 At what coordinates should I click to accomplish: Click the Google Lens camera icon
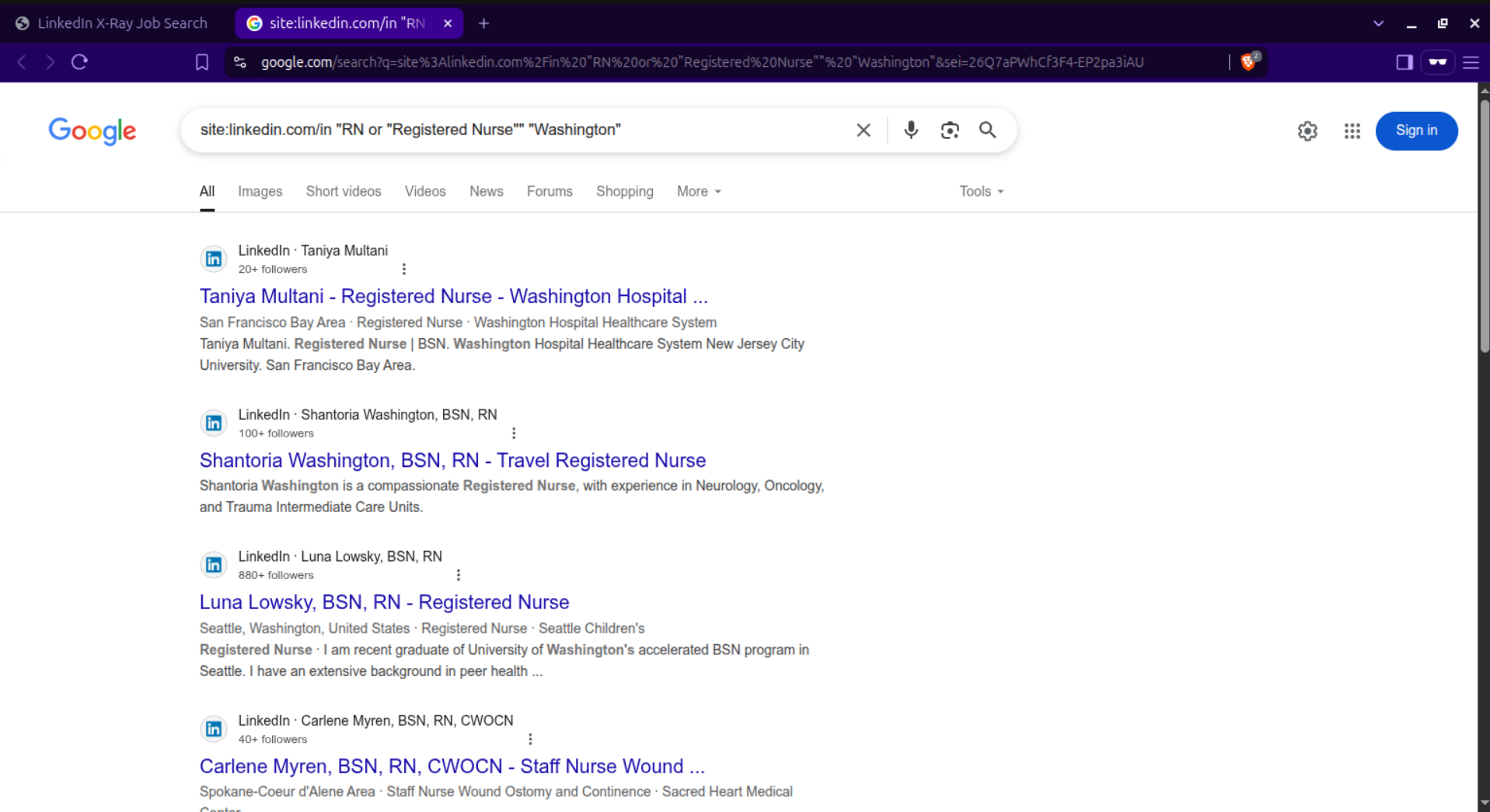point(949,130)
